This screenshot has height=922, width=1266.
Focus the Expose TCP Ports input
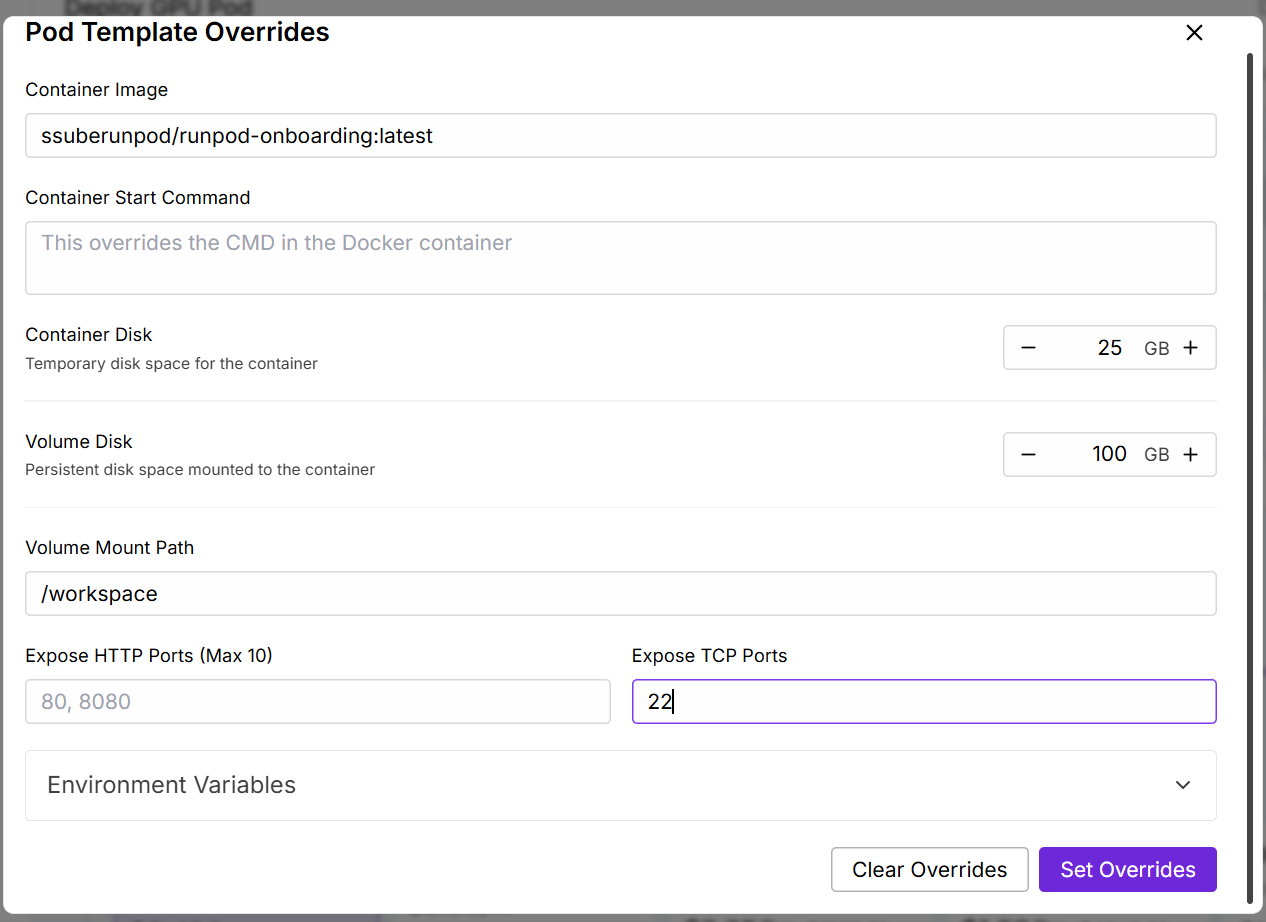pos(923,702)
